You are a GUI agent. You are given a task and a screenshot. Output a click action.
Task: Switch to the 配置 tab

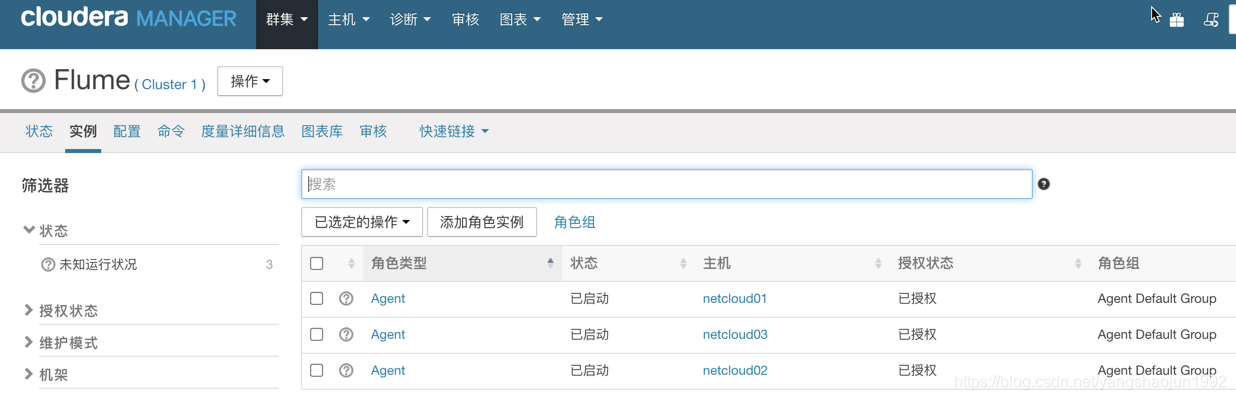127,131
